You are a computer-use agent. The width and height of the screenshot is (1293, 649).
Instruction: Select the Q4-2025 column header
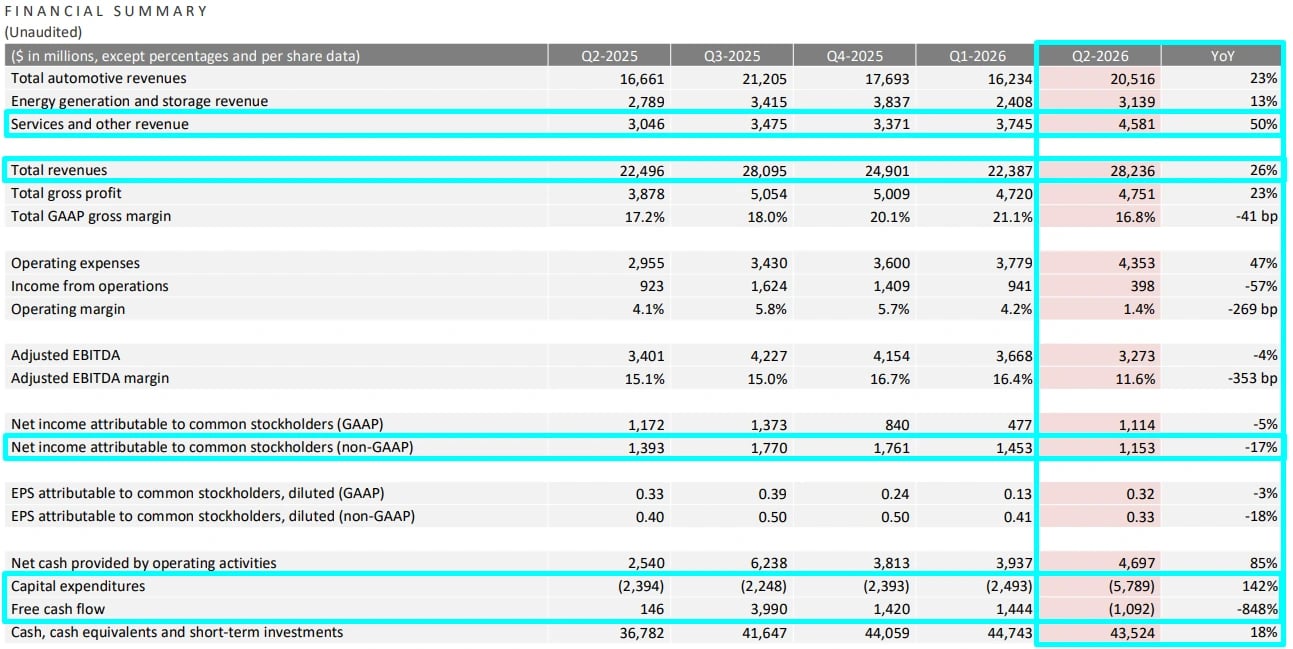853,56
